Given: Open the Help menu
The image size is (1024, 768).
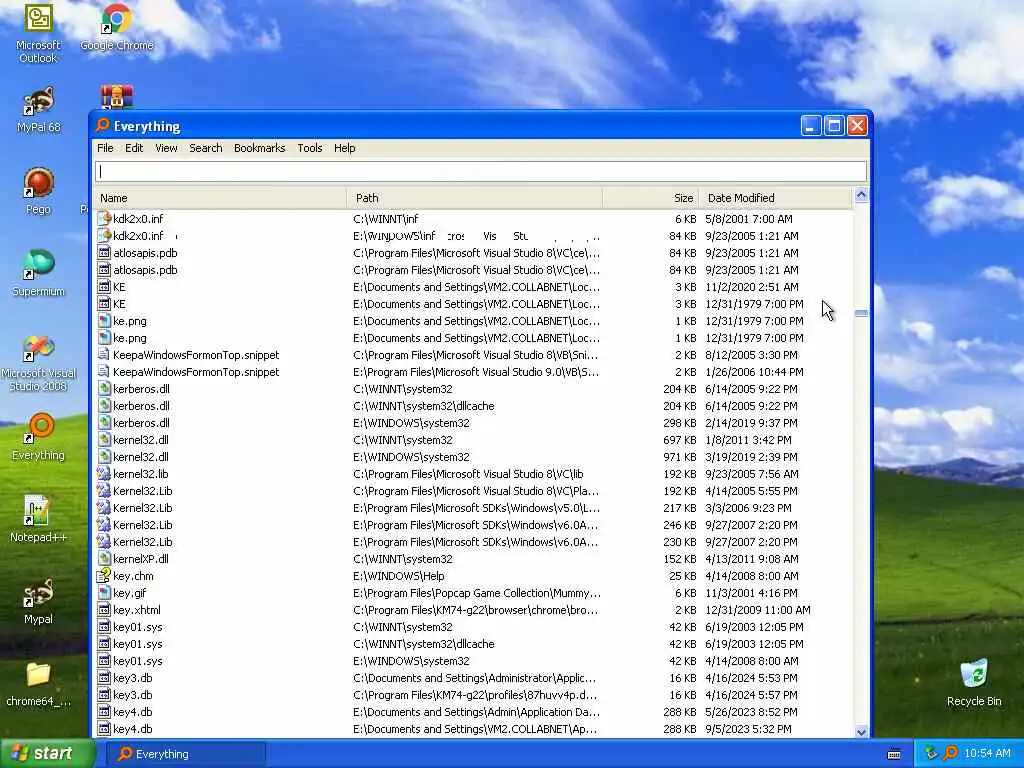Looking at the screenshot, I should click(x=344, y=148).
